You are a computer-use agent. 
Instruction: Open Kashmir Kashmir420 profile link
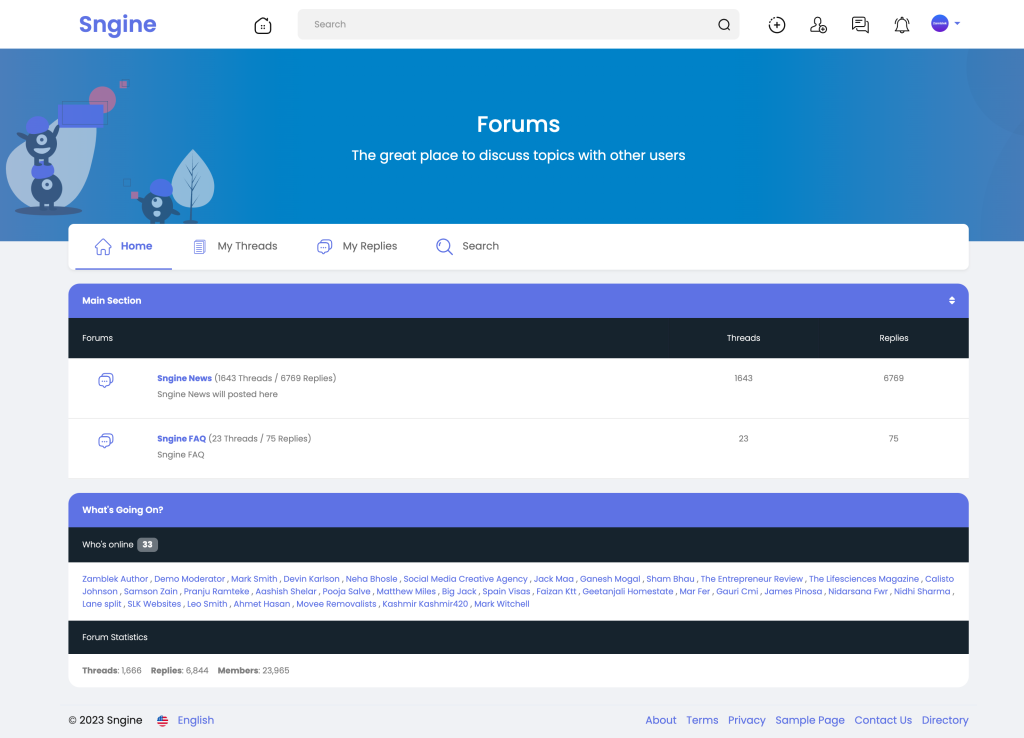(425, 603)
